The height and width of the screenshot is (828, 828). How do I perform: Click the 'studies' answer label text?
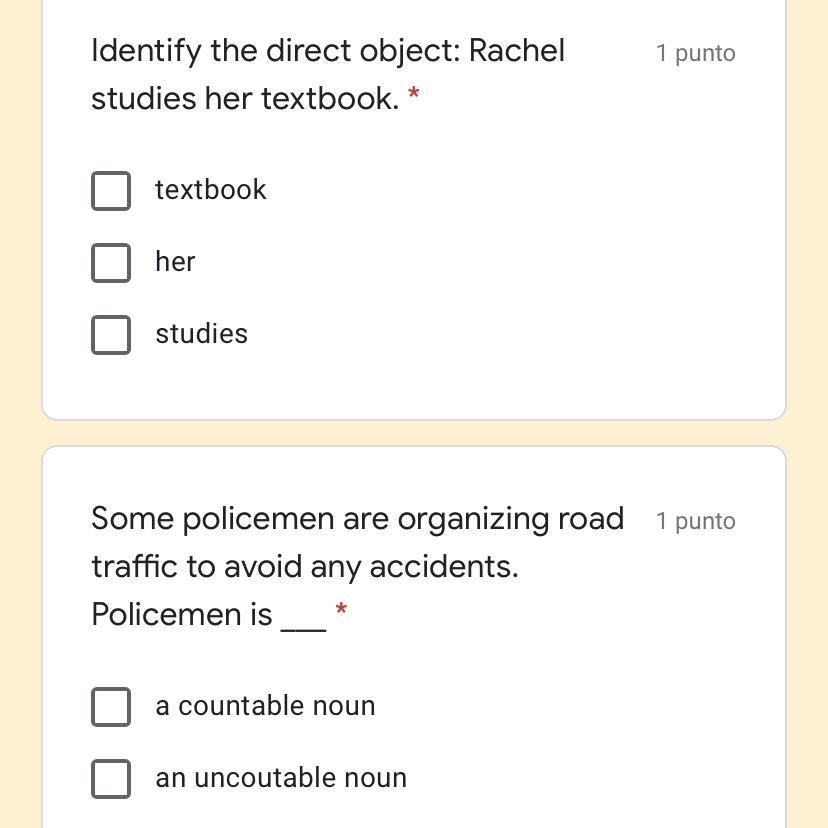(201, 334)
